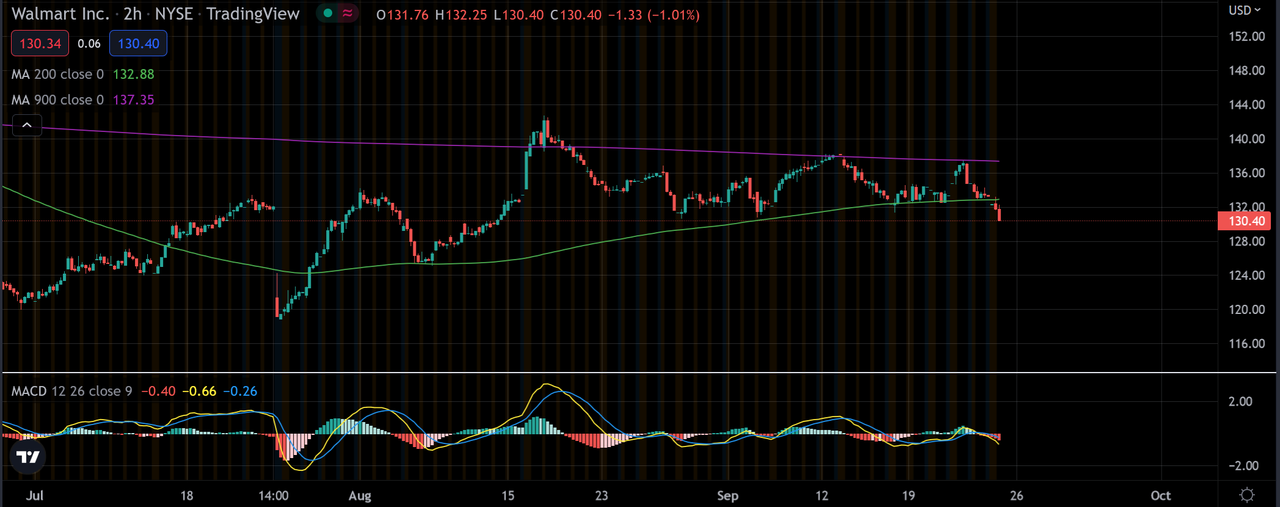Viewport: 1280px width, 507px height.
Task: Open chart settings gear on time axis
Action: pyautogui.click(x=1247, y=495)
